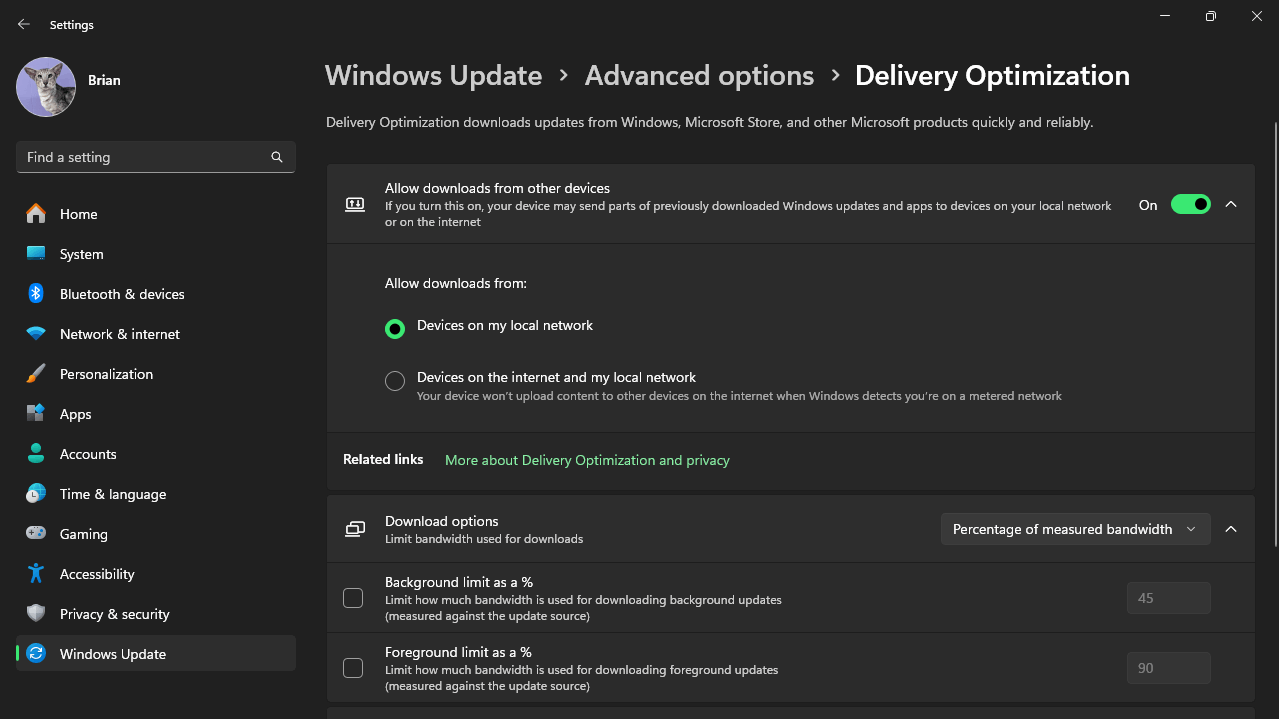Turn off Allow downloads from other devices toggle
1279x719 pixels.
point(1191,205)
